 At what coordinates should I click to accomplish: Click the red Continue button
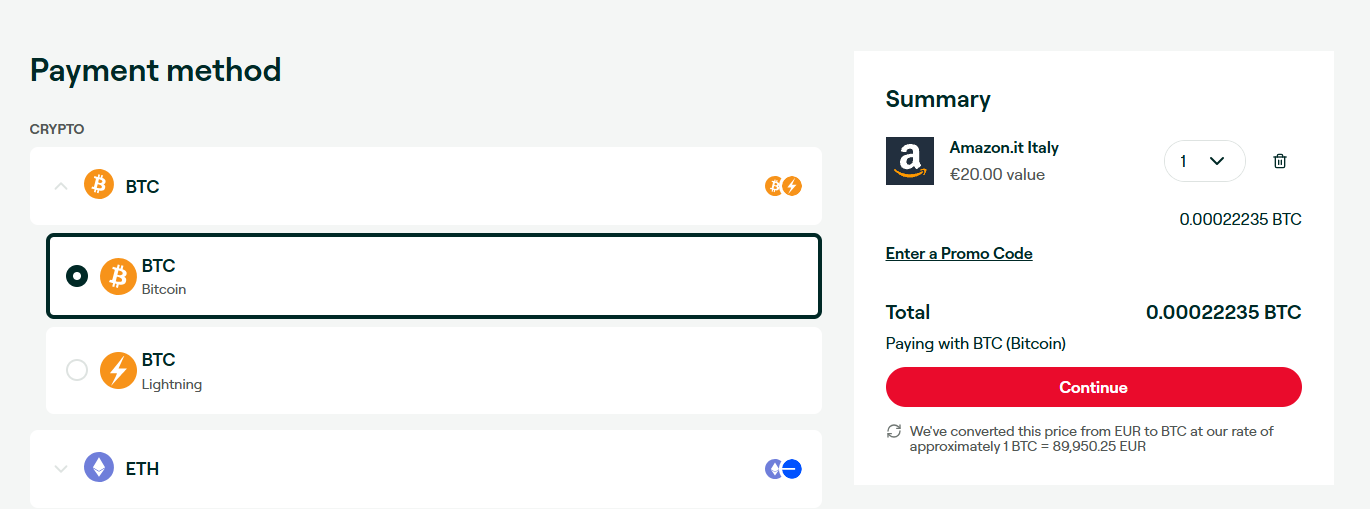(x=1093, y=387)
